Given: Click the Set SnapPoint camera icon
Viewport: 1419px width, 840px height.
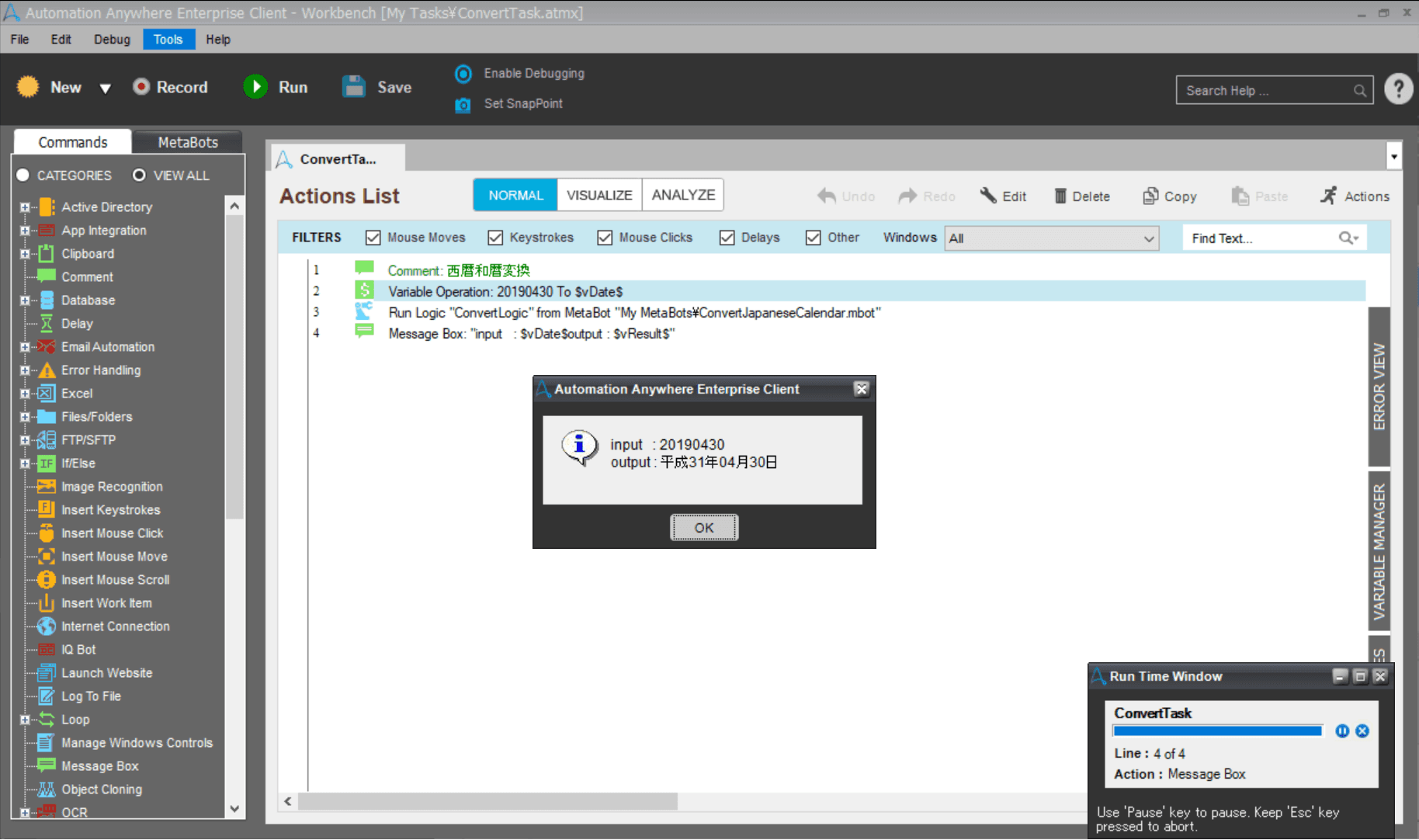Looking at the screenshot, I should point(463,104).
